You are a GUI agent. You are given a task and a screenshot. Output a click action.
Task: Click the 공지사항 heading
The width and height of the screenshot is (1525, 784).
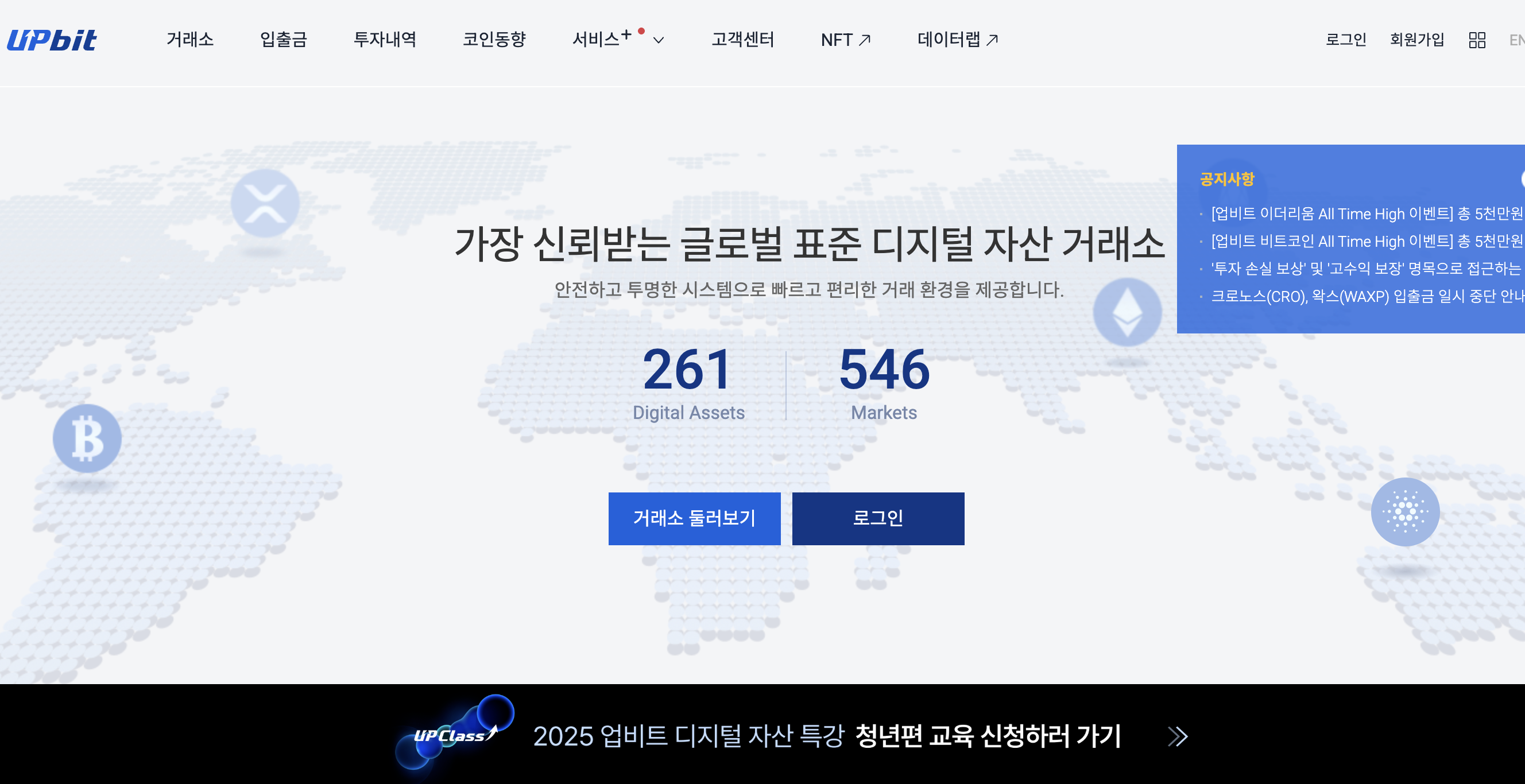pos(1226,179)
